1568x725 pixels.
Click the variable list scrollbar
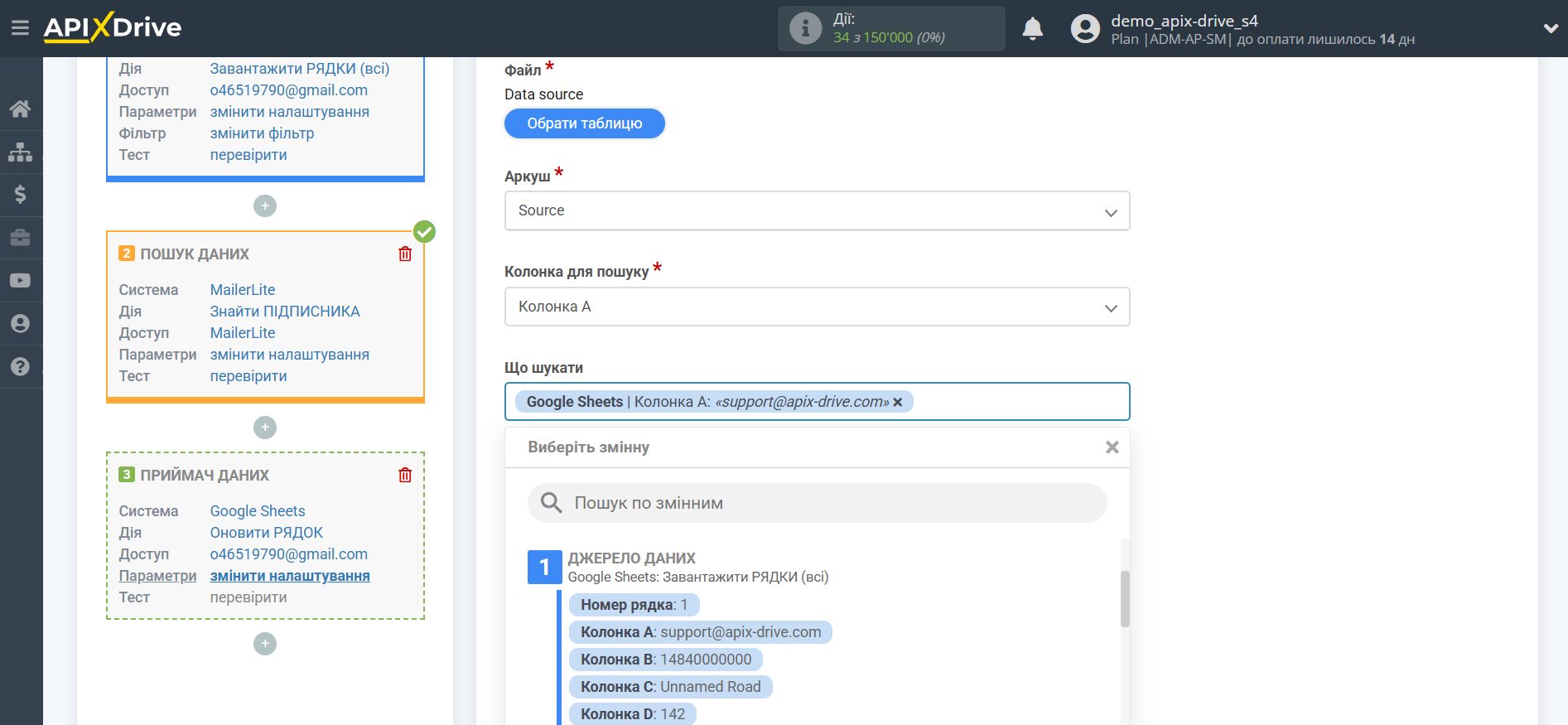point(1125,599)
